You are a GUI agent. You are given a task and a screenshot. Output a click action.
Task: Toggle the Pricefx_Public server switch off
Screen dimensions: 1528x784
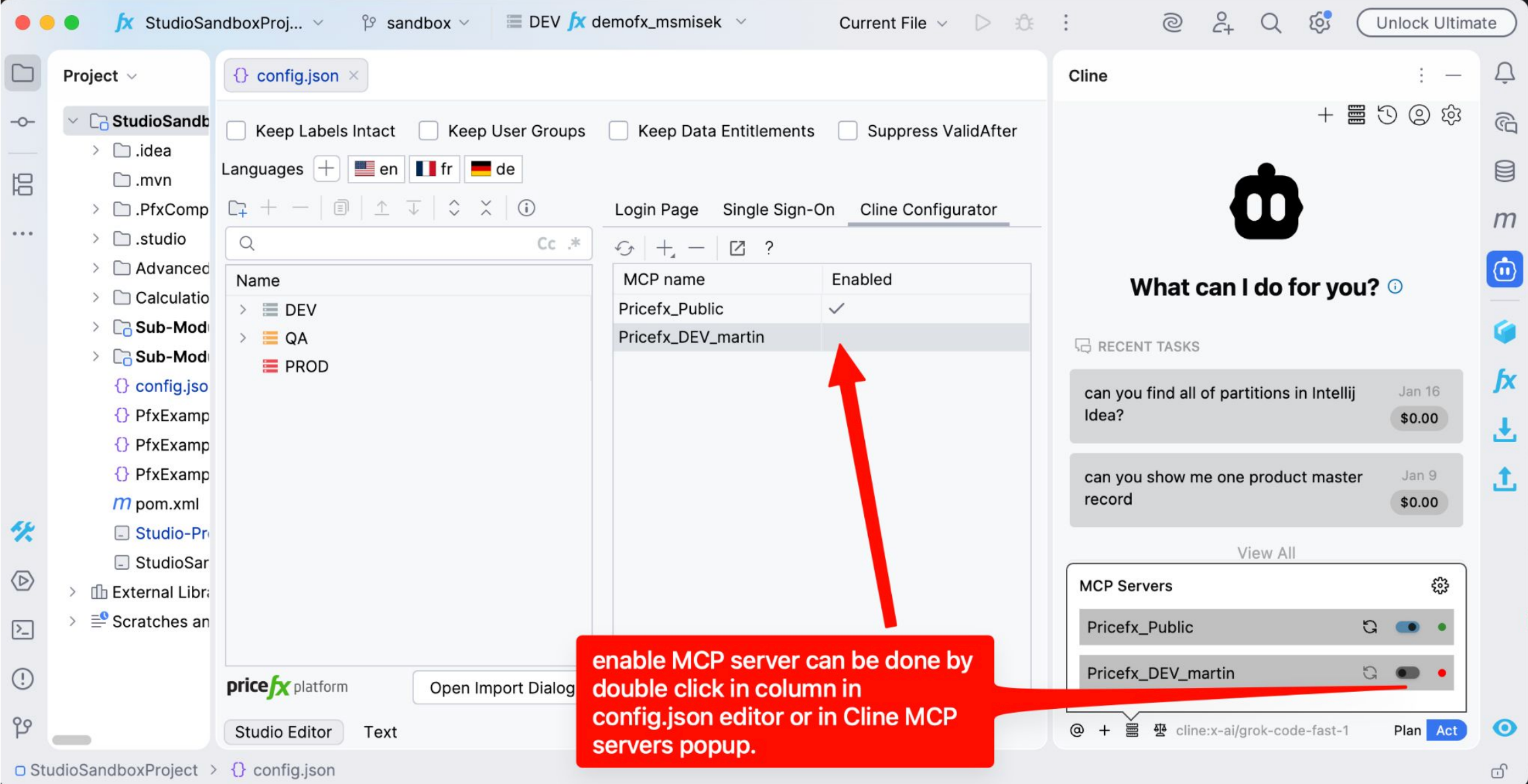click(1407, 627)
